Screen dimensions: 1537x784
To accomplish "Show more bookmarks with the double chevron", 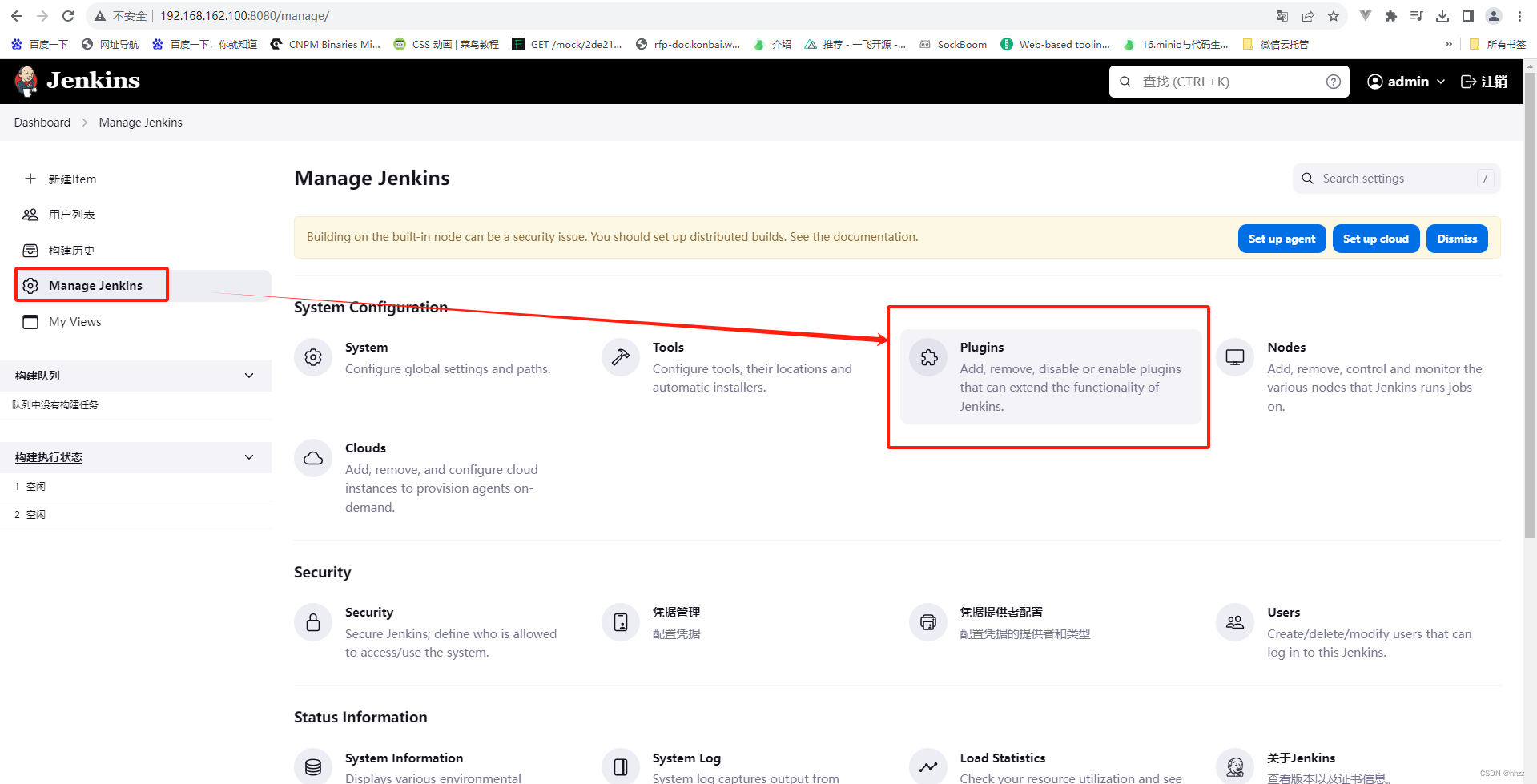I will [x=1448, y=44].
